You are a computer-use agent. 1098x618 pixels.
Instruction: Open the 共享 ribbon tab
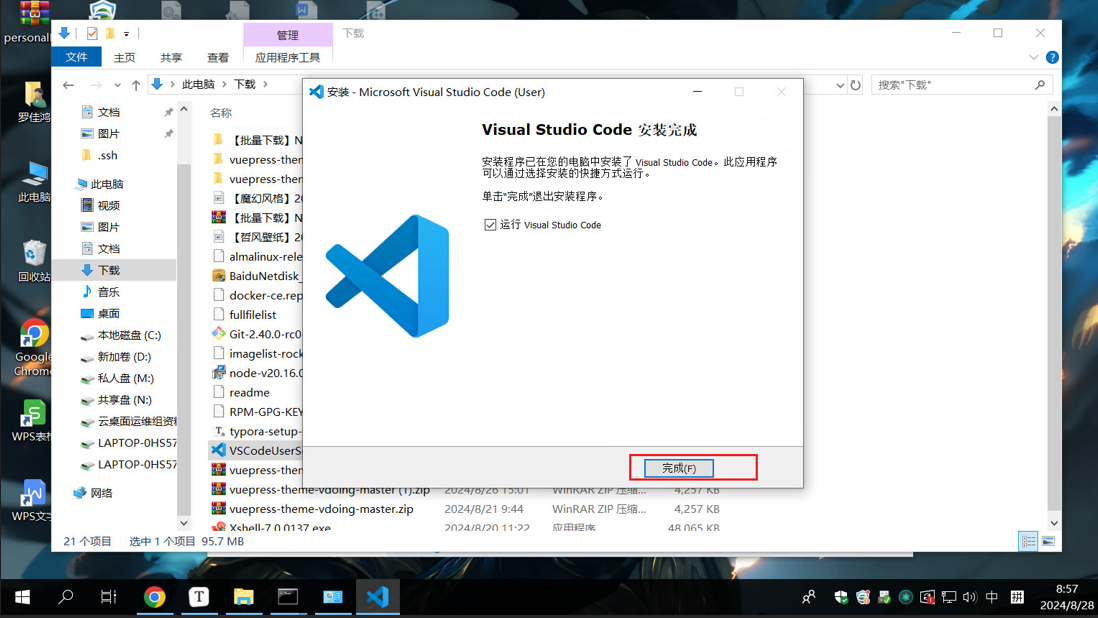point(171,57)
